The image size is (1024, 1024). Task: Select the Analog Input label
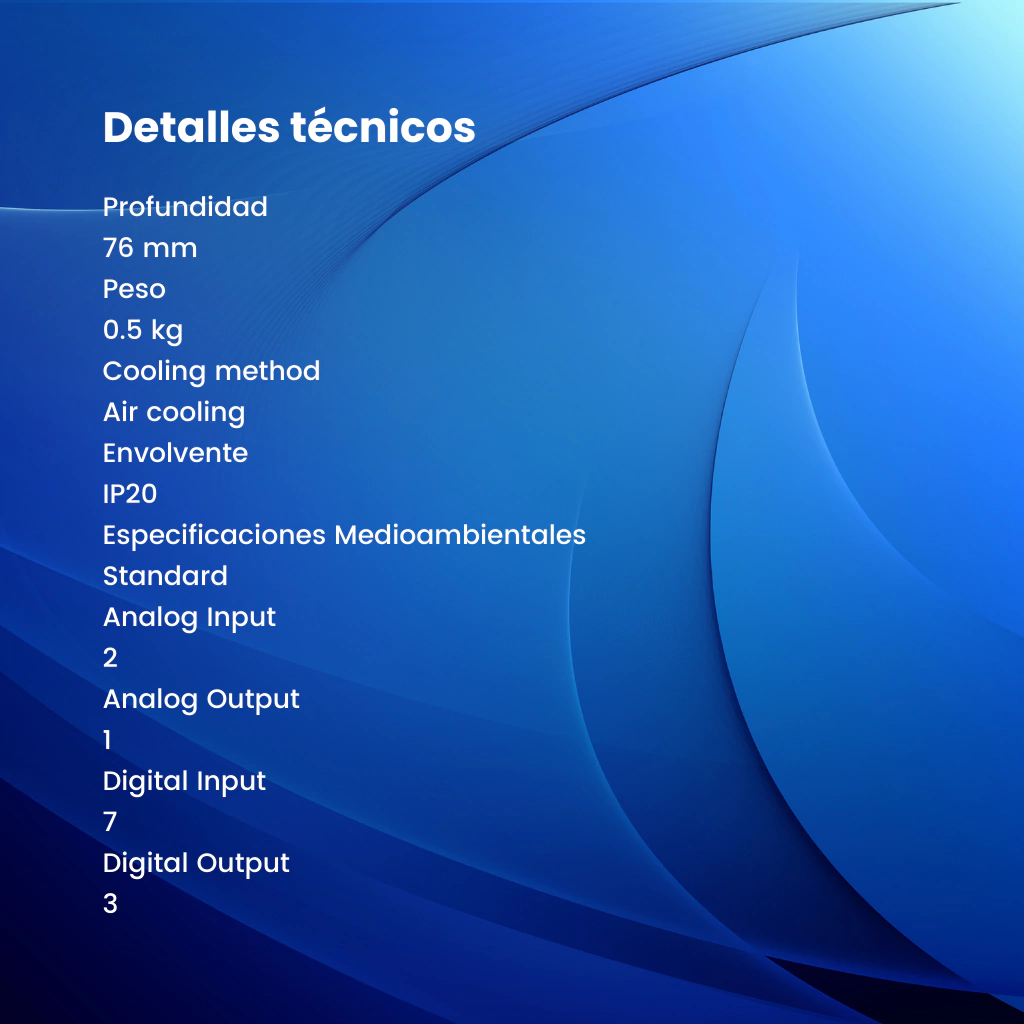(x=189, y=617)
